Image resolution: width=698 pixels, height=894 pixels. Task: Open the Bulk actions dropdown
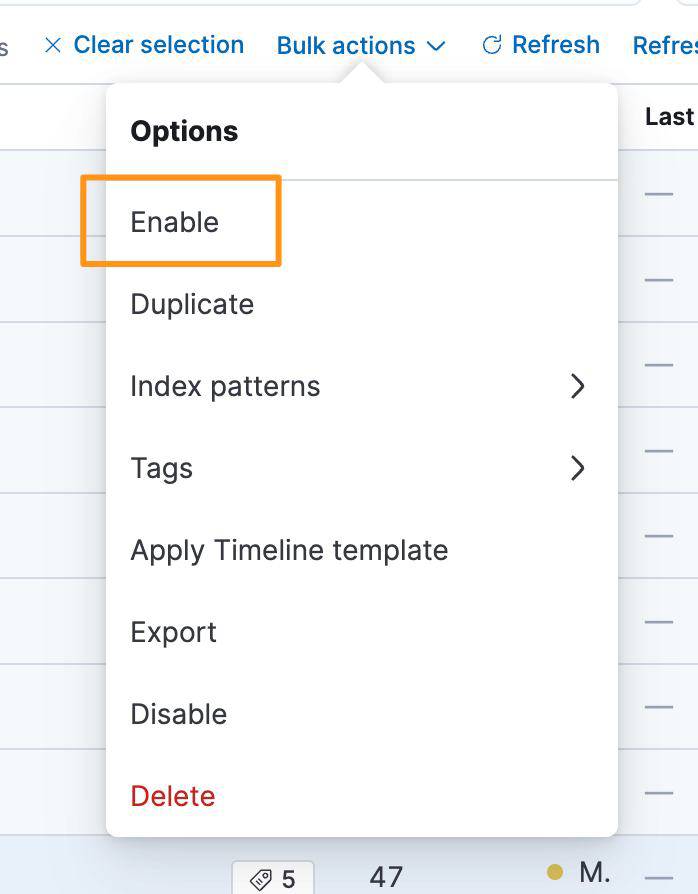click(346, 45)
